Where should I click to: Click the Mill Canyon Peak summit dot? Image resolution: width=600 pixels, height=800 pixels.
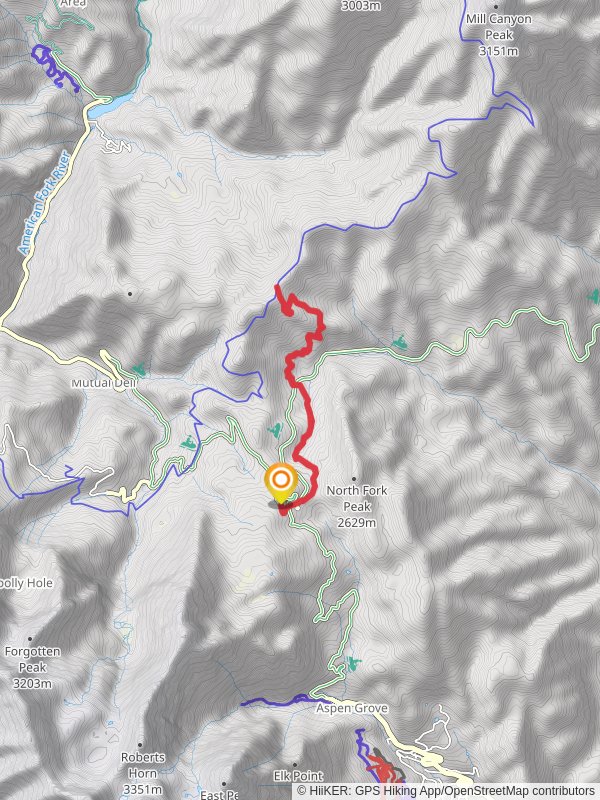coord(495,7)
